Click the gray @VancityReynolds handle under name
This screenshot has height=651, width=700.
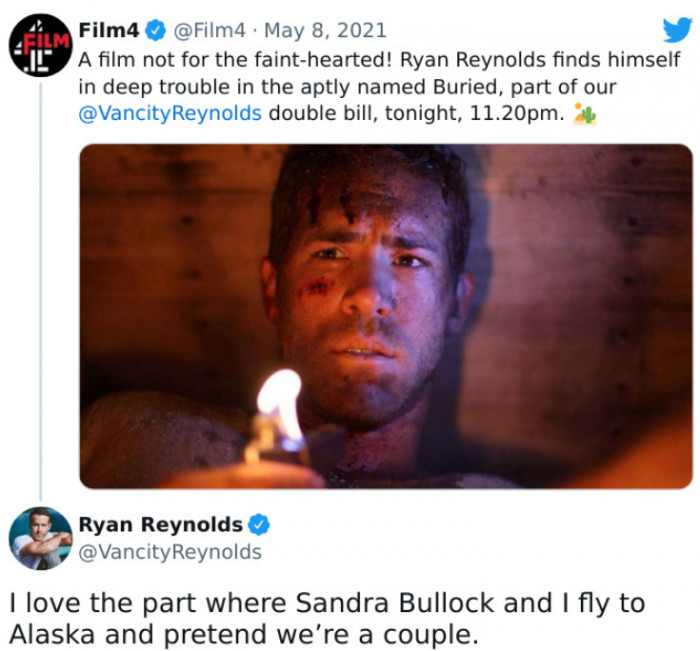(170, 552)
